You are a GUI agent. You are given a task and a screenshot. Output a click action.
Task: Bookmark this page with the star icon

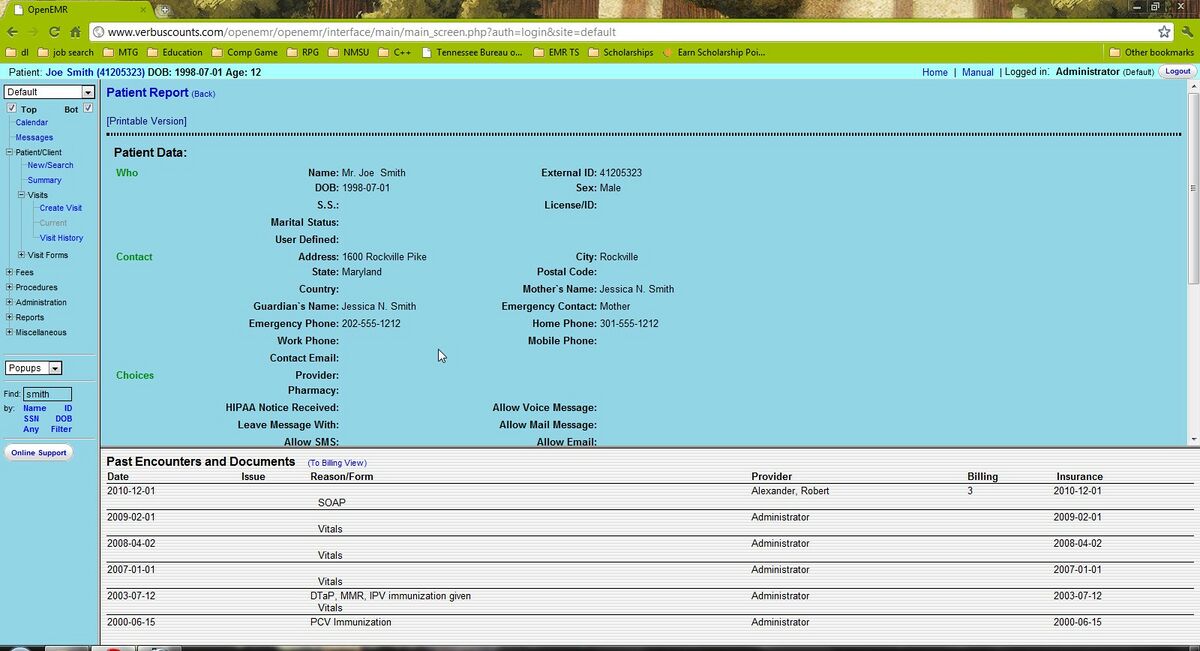click(1164, 31)
